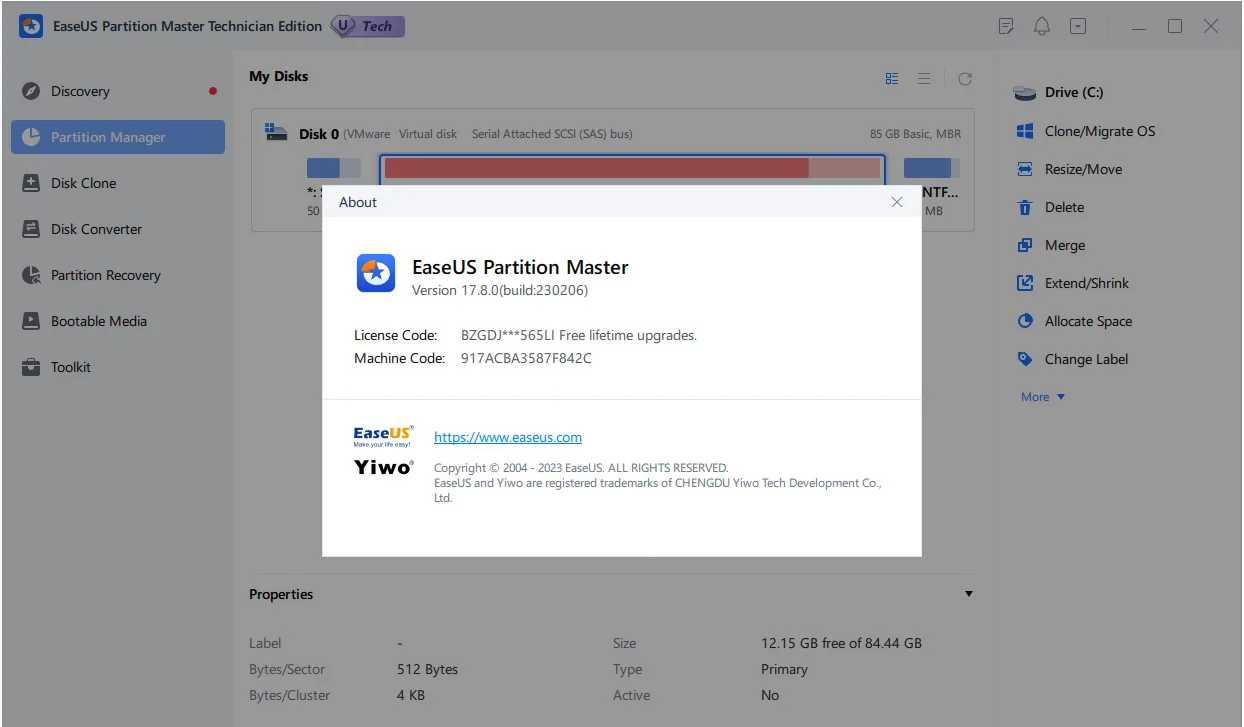Open the title bar dropdown menu icon
The image size is (1244, 727).
[x=1078, y=27]
